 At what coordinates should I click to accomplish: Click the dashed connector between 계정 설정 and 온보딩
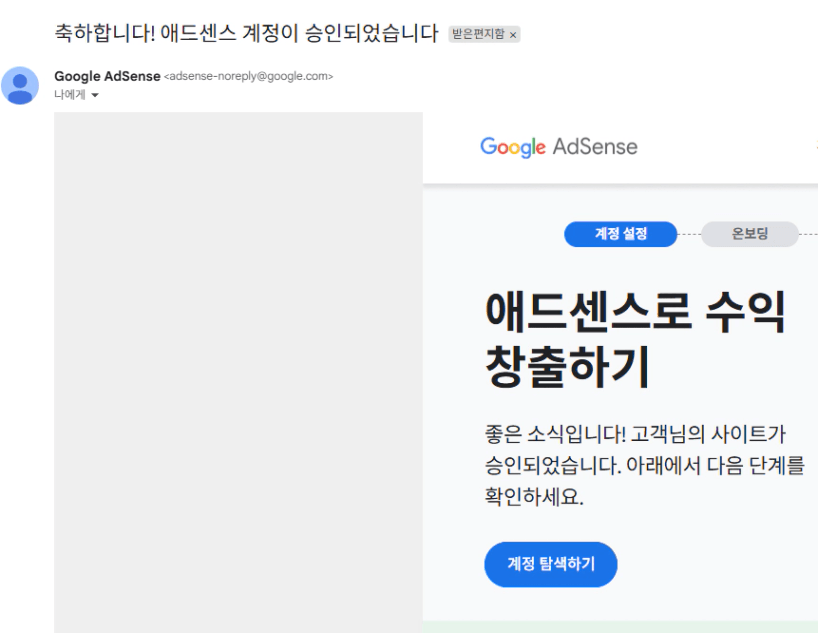689,234
